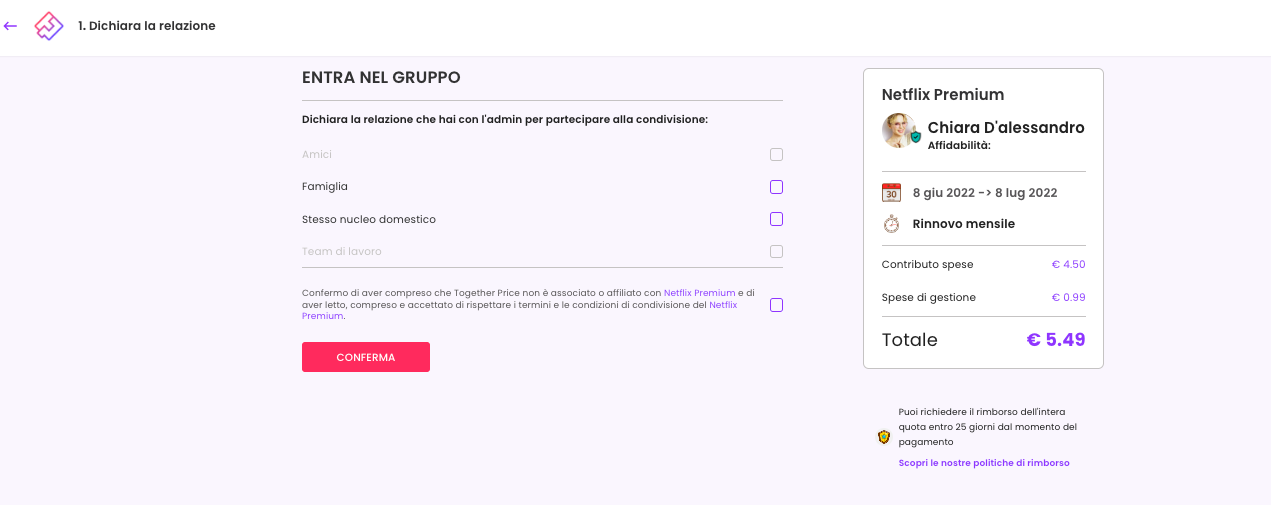Check the Stesso nucleo domestico checkbox
The width and height of the screenshot is (1271, 505).
(776, 219)
